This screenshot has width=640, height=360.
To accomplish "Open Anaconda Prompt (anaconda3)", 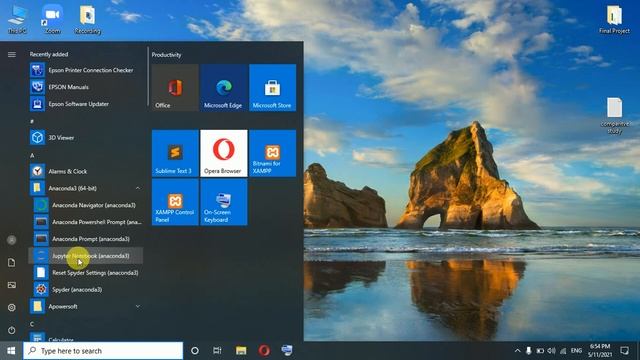I will (x=86, y=239).
